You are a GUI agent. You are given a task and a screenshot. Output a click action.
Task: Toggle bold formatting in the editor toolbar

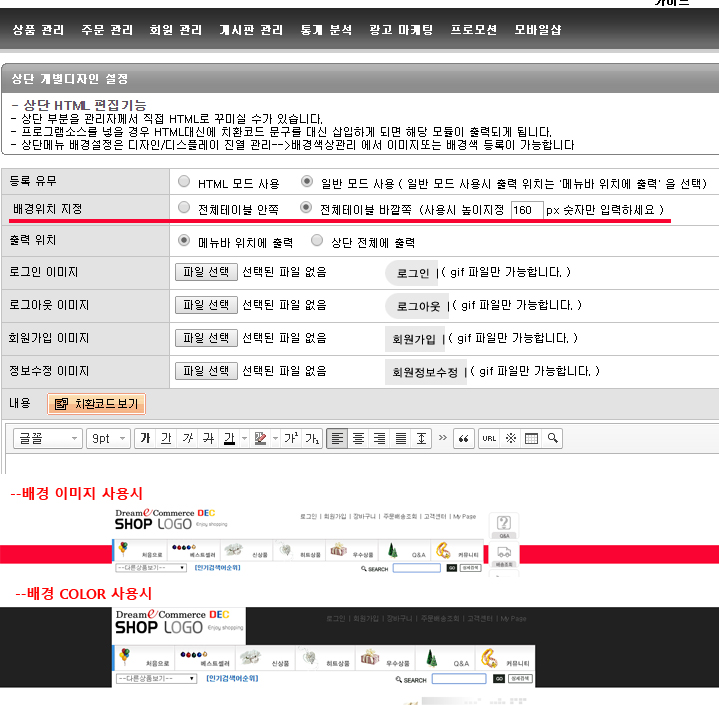click(x=145, y=439)
